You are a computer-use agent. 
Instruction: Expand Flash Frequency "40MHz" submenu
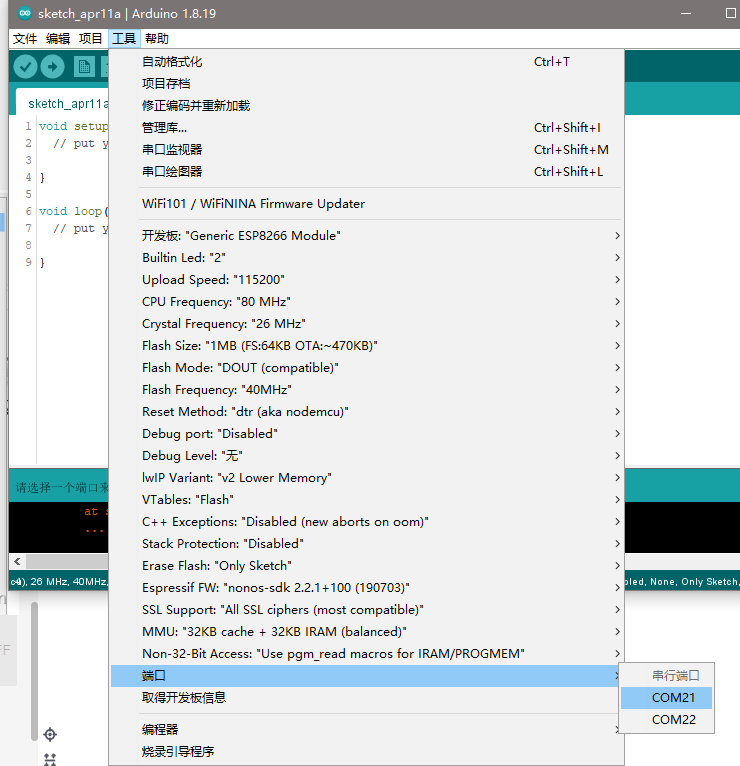click(x=367, y=390)
